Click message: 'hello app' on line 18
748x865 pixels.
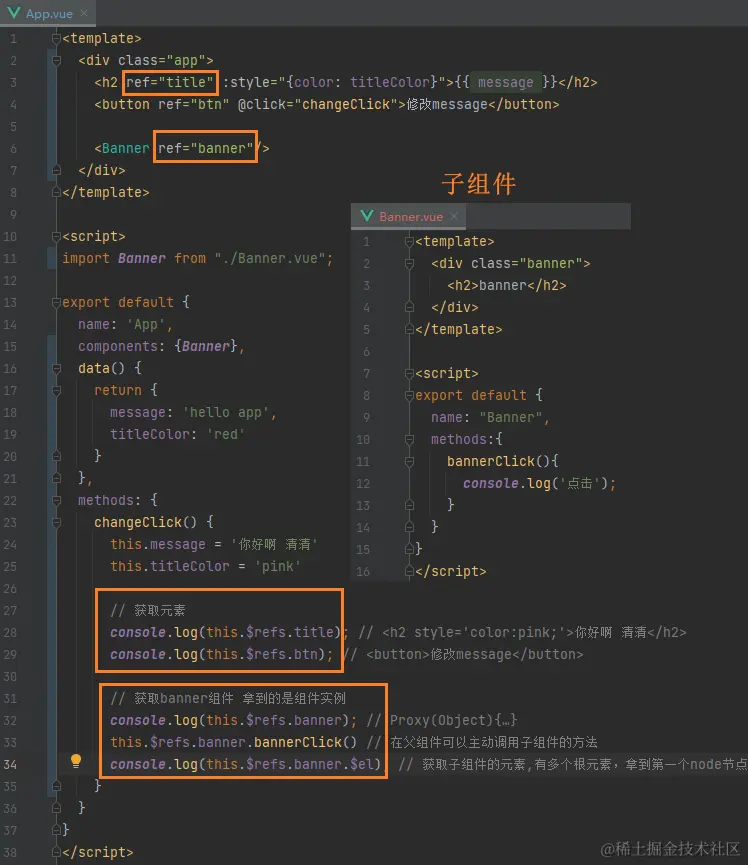tap(189, 412)
